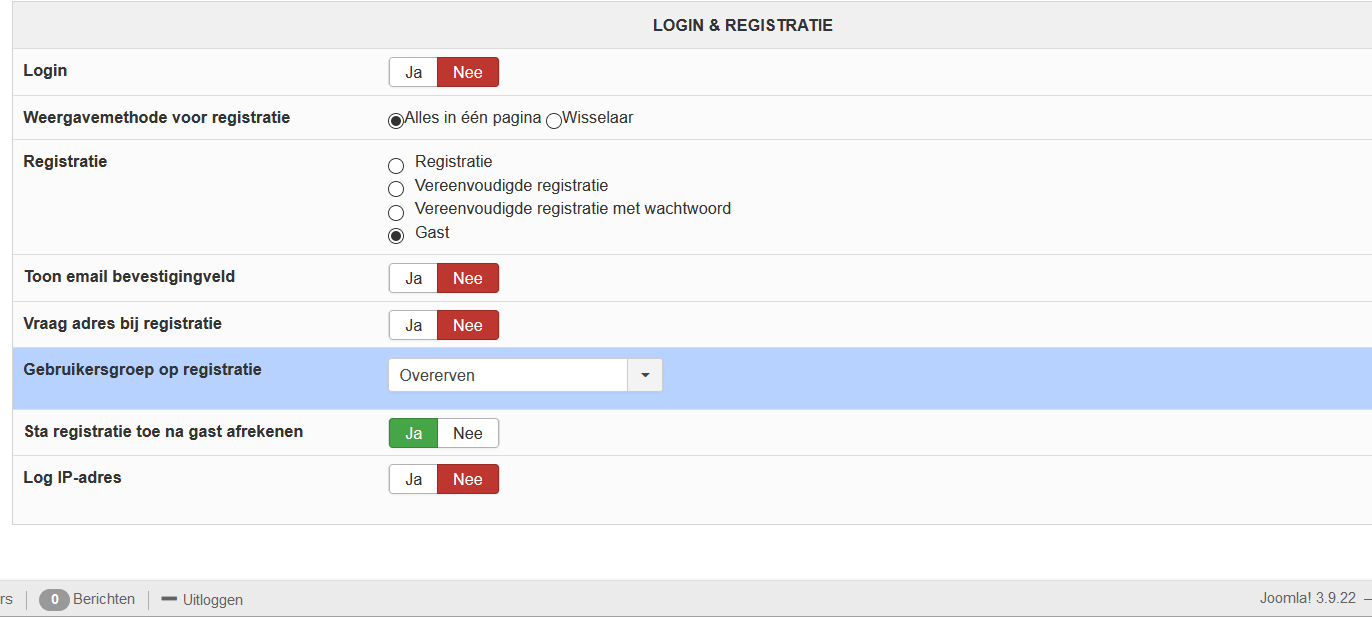1372x617 pixels.
Task: Enable Toon email bevestigingveld with Ja
Action: [414, 279]
